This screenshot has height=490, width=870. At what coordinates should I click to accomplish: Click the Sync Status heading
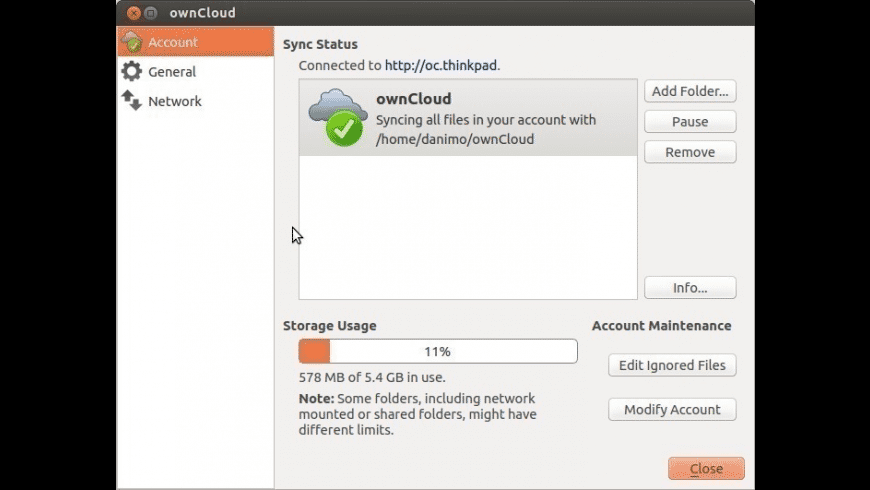[320, 44]
